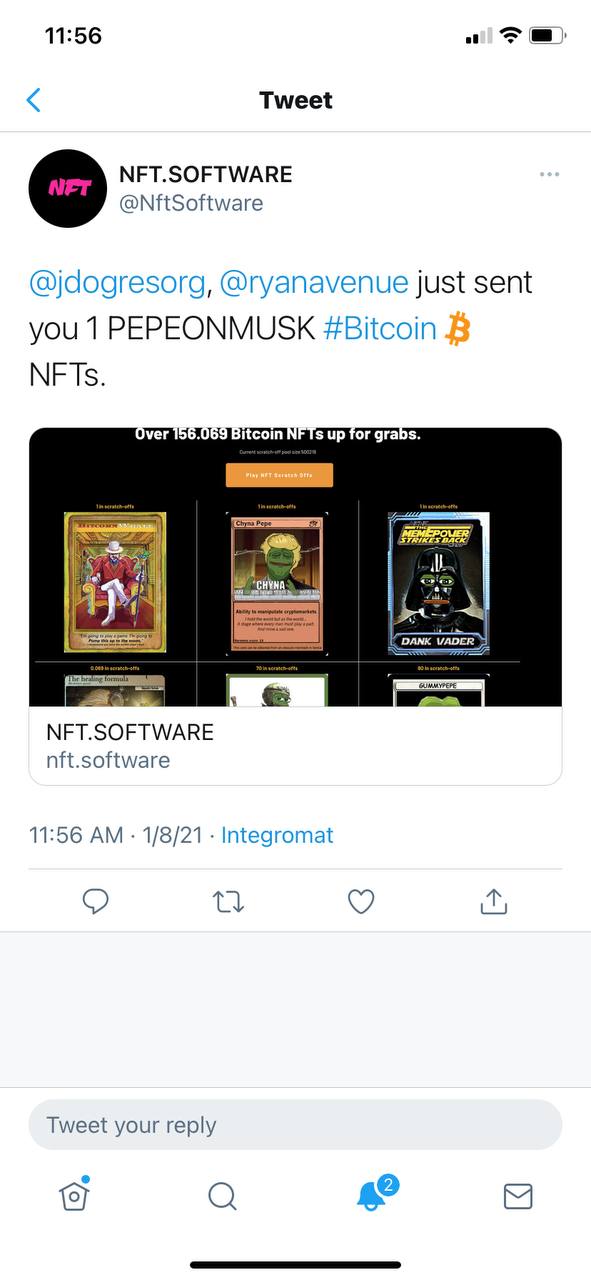Open the Messages envelope tab
This screenshot has height=1280, width=591.
pos(518,1196)
